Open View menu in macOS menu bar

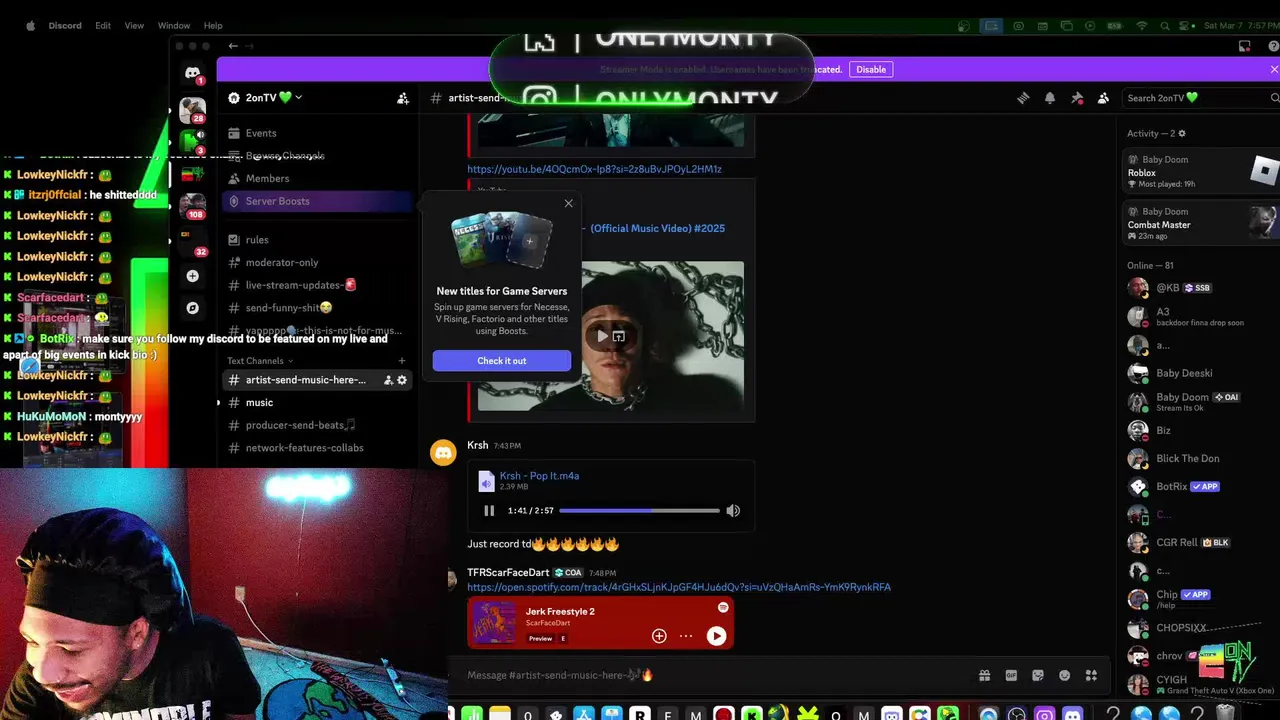click(x=134, y=25)
